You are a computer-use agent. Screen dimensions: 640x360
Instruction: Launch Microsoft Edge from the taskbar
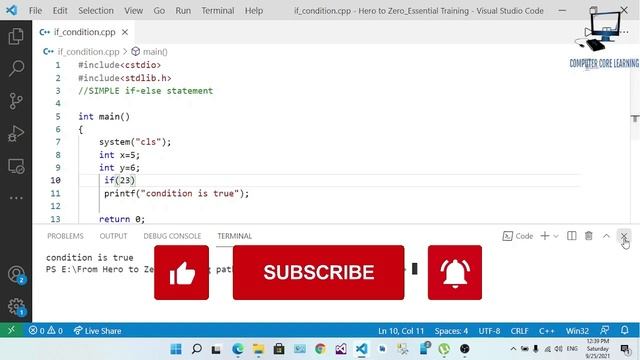point(238,349)
